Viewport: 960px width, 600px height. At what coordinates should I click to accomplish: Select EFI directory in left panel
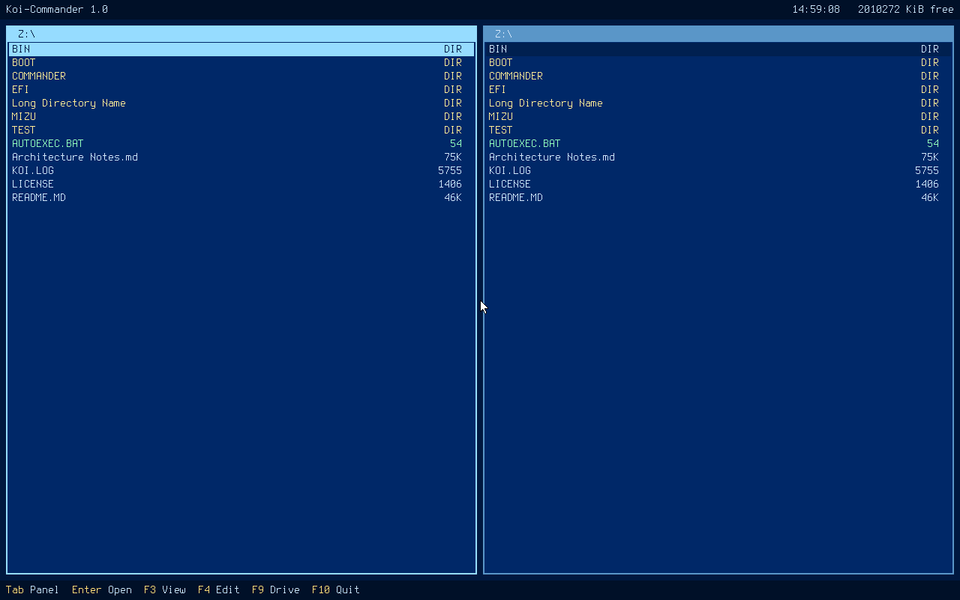pyautogui.click(x=241, y=89)
